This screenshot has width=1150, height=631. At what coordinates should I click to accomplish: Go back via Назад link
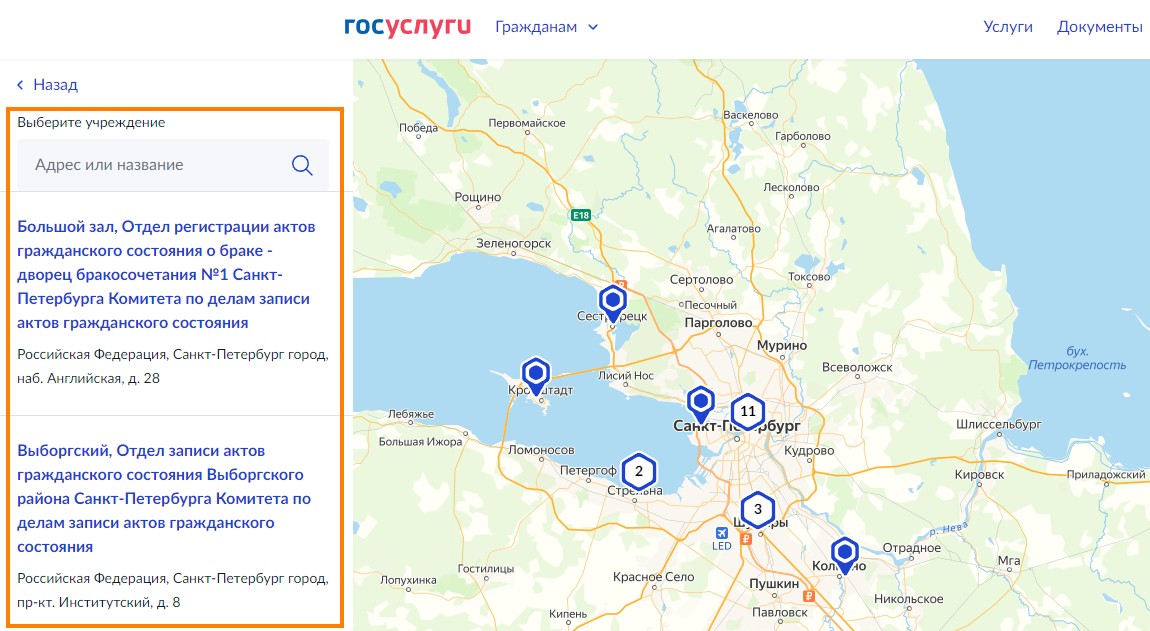[x=55, y=85]
